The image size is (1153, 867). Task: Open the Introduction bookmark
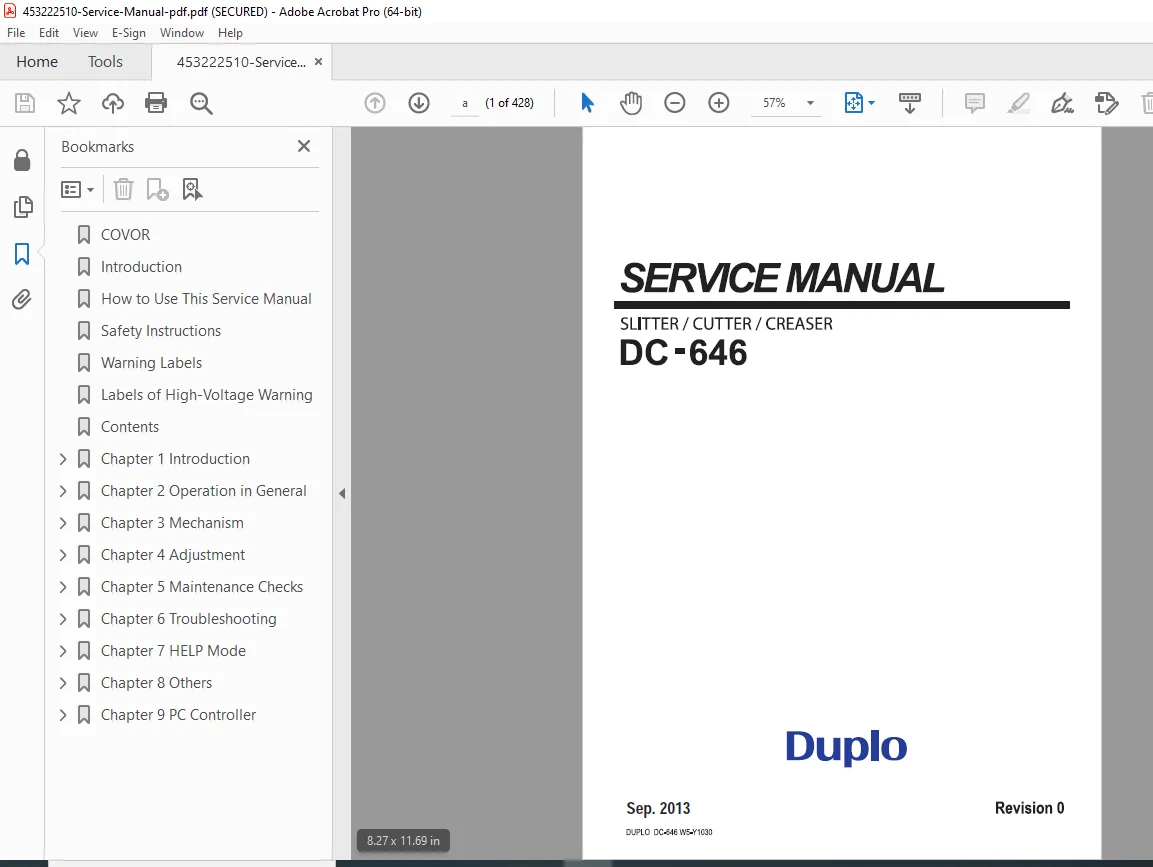click(141, 267)
